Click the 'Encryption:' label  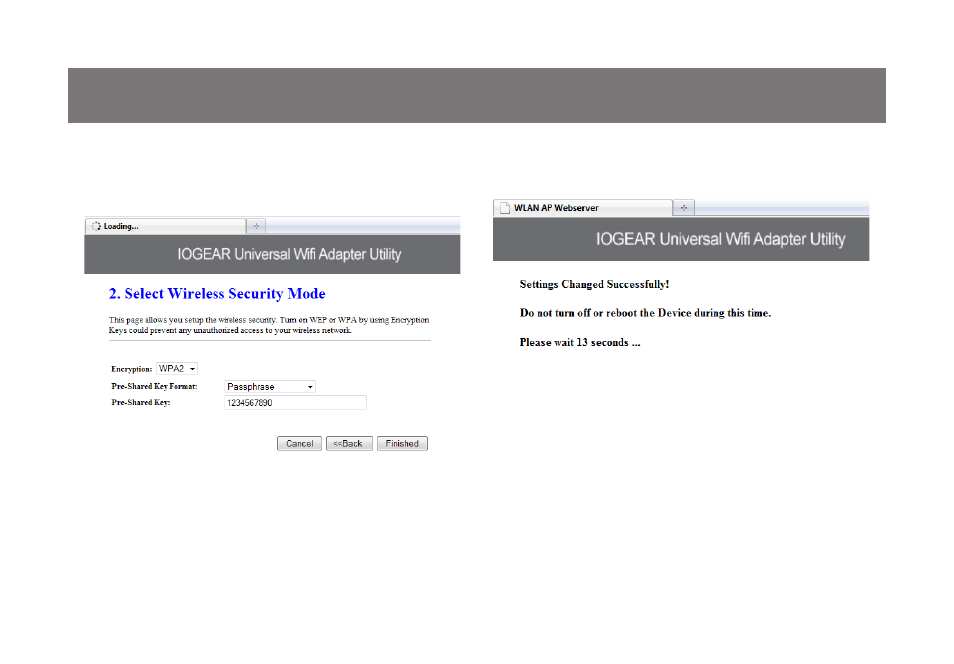pos(131,369)
